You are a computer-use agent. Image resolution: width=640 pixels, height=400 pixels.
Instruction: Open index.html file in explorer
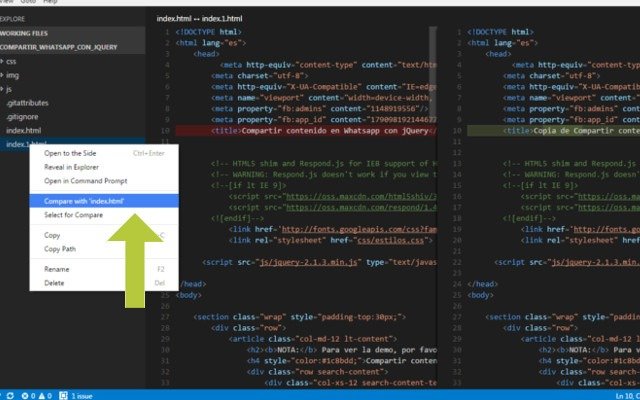point(23,131)
